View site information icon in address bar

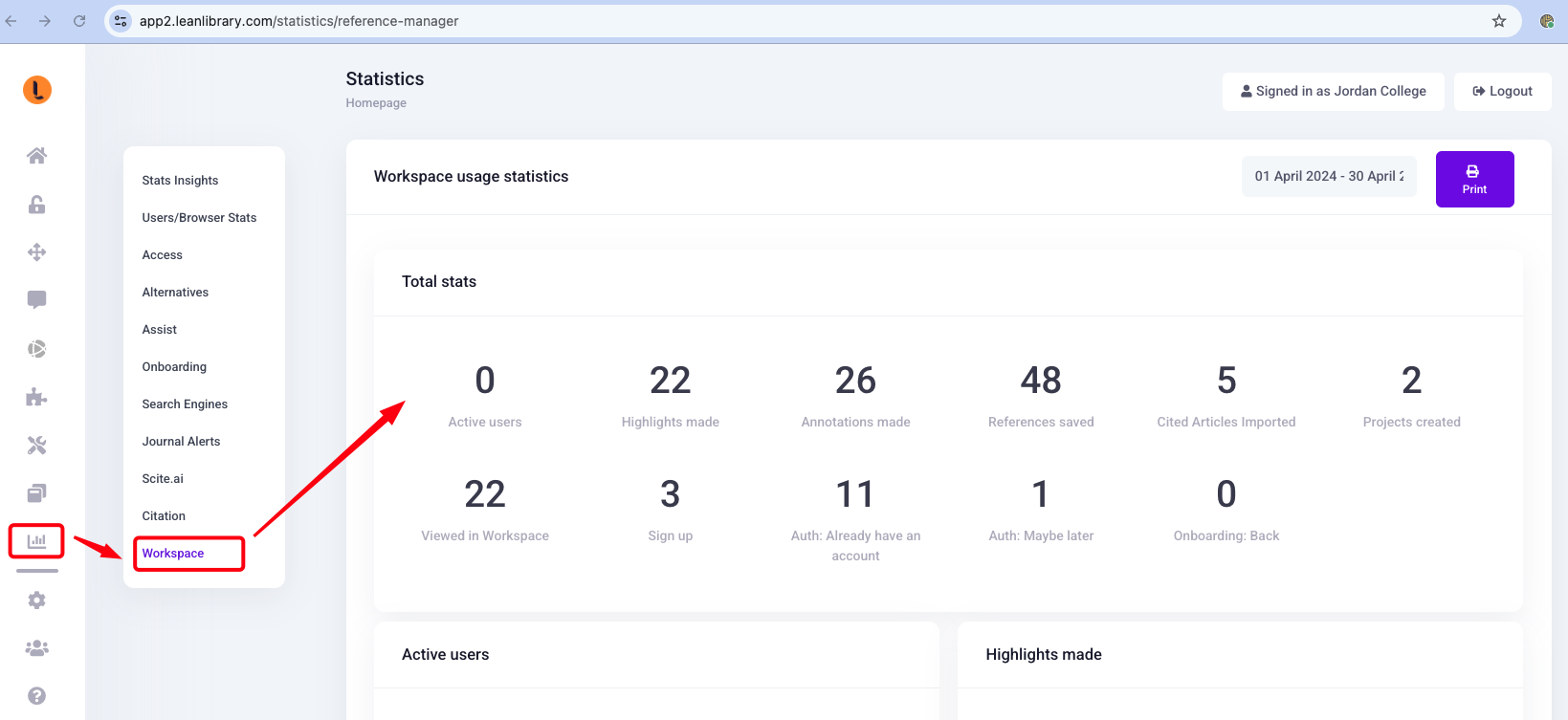tap(120, 21)
